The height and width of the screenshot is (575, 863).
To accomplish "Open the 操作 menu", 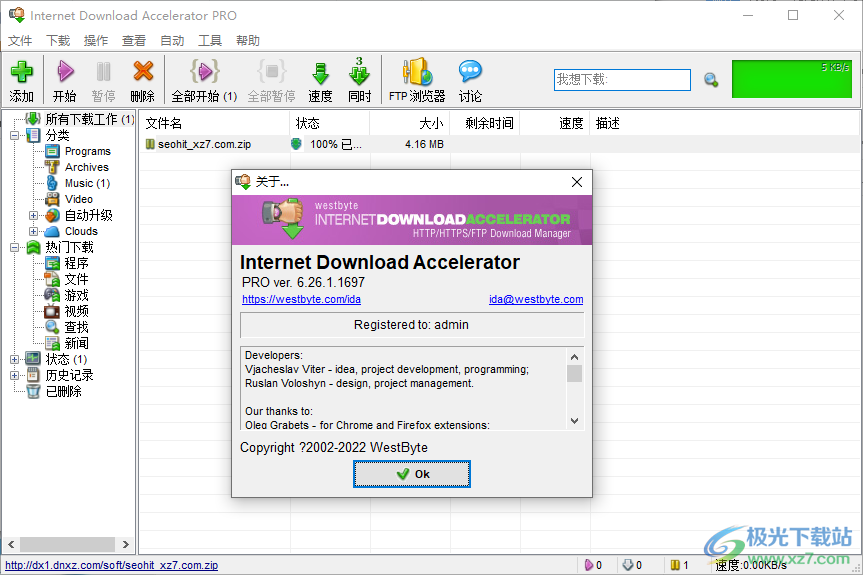I will pos(96,41).
